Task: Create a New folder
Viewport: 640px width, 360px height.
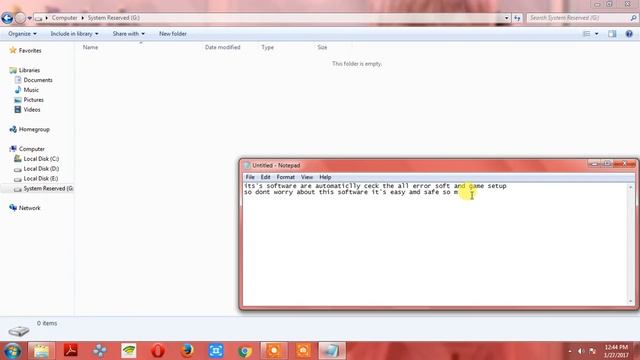Action: [x=173, y=34]
